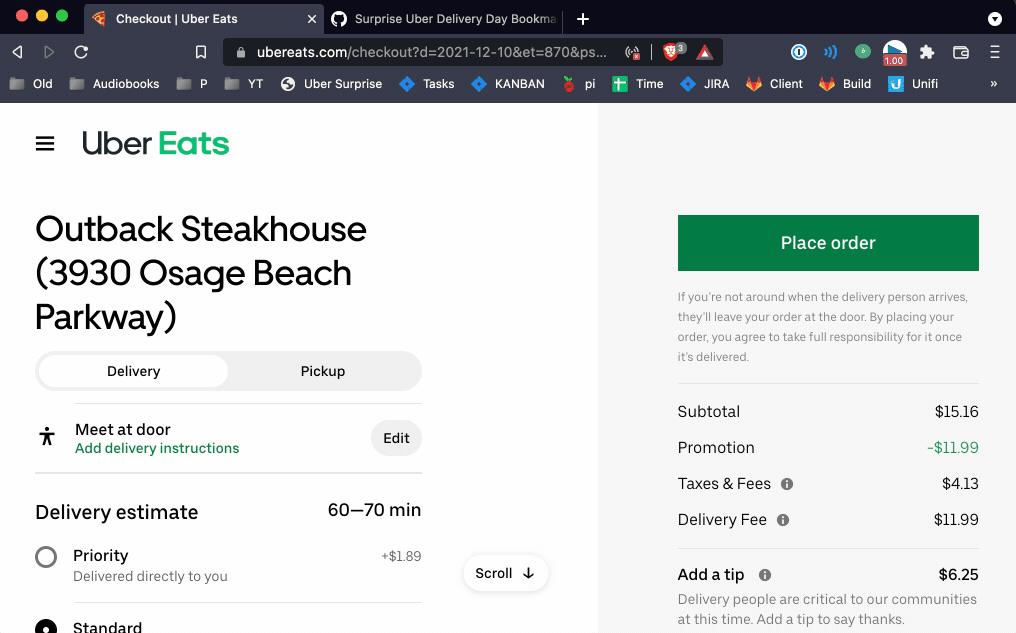Click the Add a tip info icon
The height and width of the screenshot is (633, 1016).
click(765, 575)
